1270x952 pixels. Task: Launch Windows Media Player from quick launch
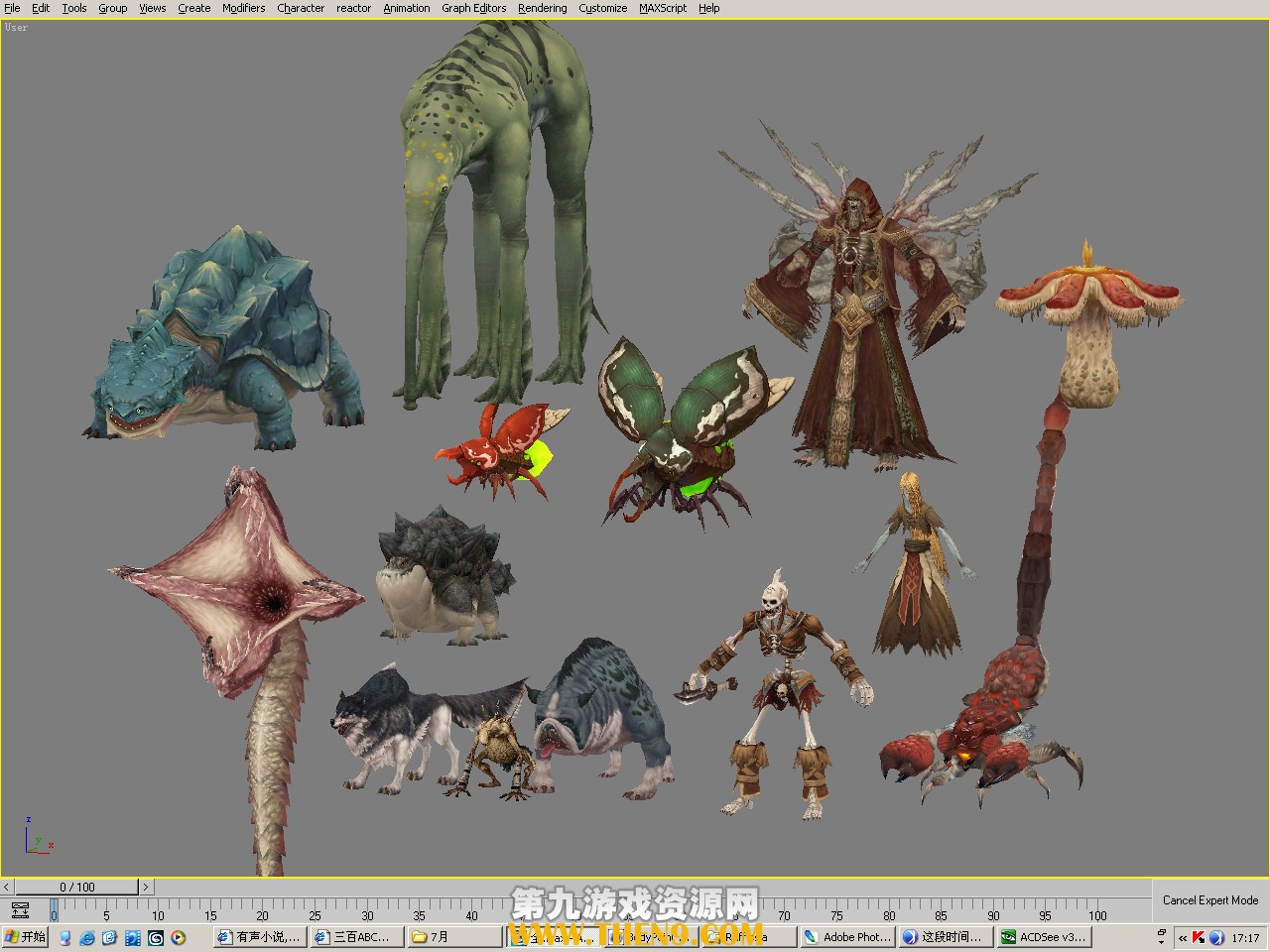[x=178, y=937]
